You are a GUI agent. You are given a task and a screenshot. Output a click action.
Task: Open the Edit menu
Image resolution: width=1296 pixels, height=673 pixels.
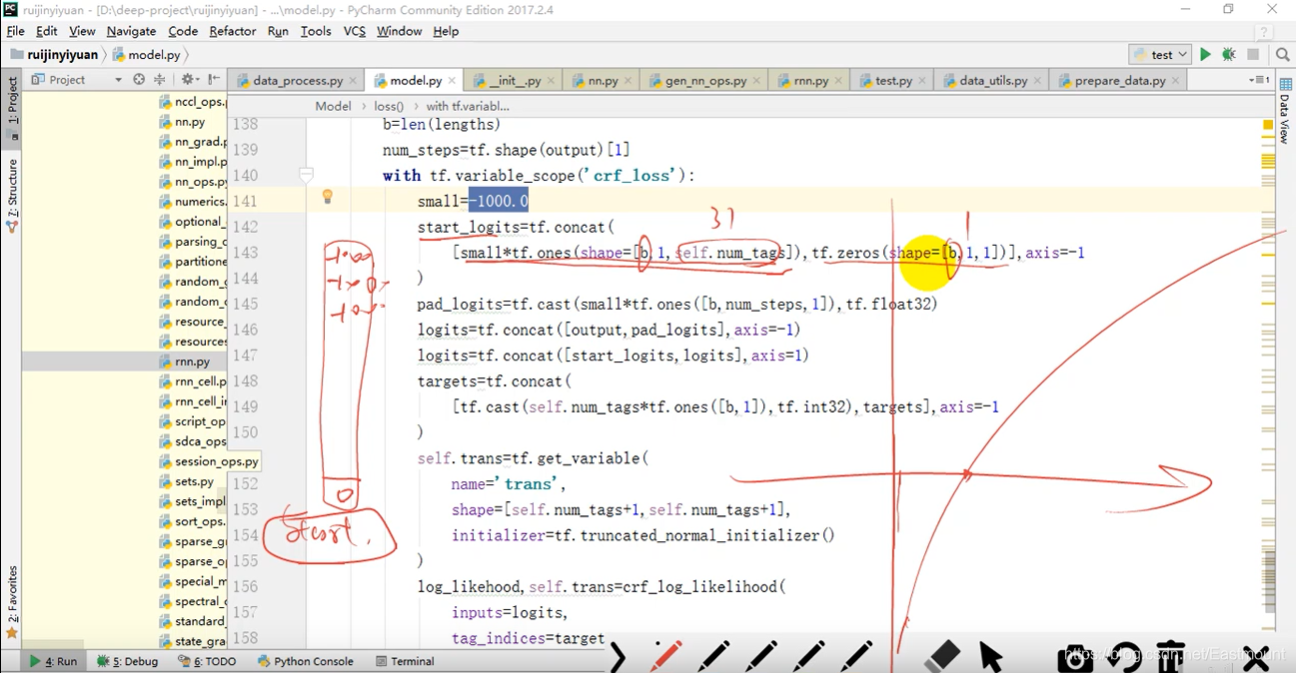46,31
